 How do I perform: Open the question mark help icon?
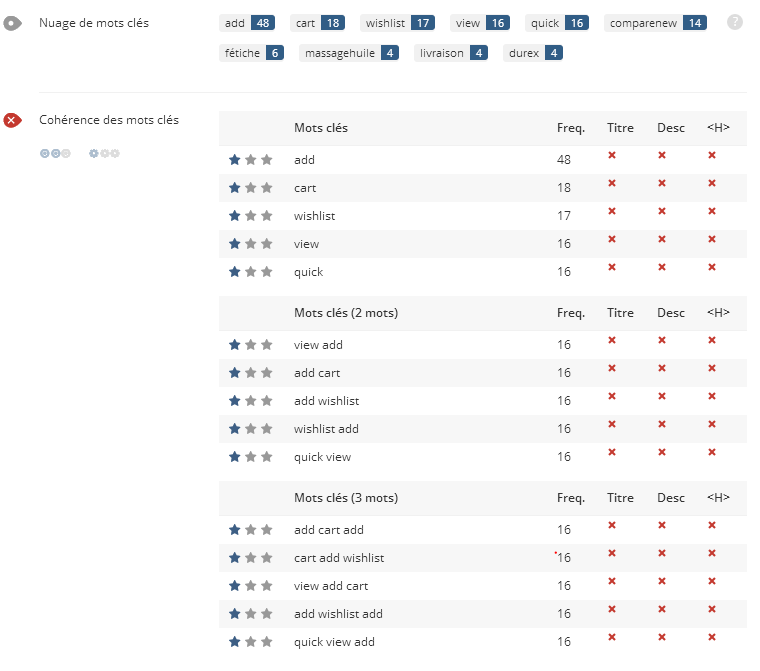pos(735,22)
